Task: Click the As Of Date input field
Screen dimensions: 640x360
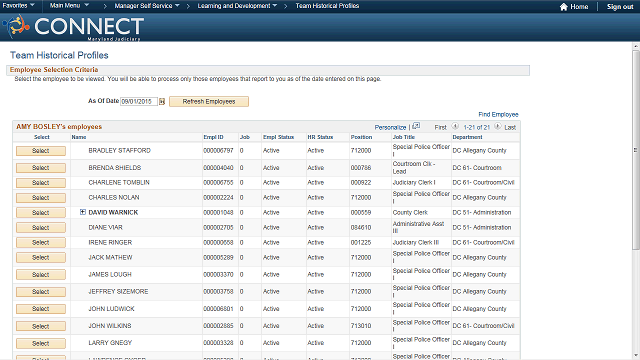Action: coord(139,102)
